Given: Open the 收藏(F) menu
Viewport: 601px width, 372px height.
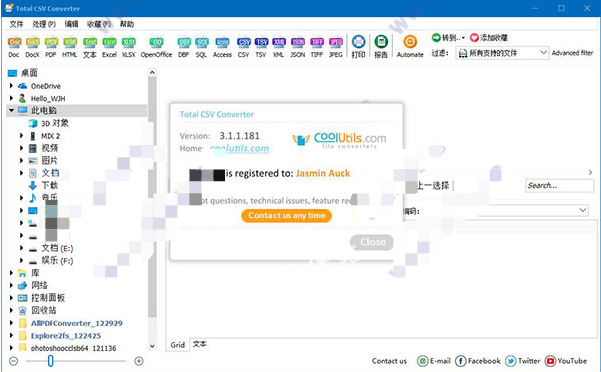Looking at the screenshot, I should click(x=99, y=24).
